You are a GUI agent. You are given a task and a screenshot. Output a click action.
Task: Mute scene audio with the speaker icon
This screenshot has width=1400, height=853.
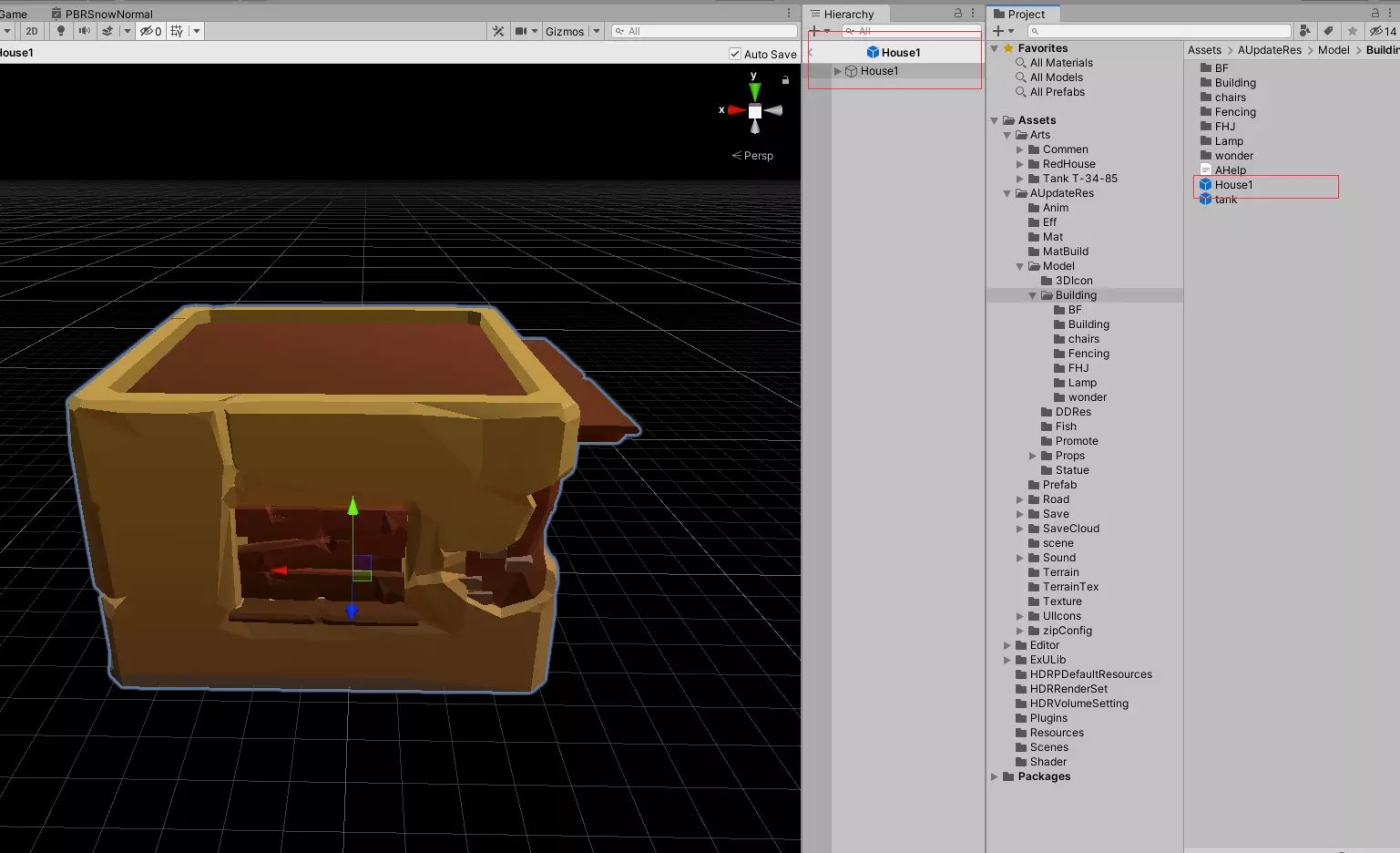(84, 31)
